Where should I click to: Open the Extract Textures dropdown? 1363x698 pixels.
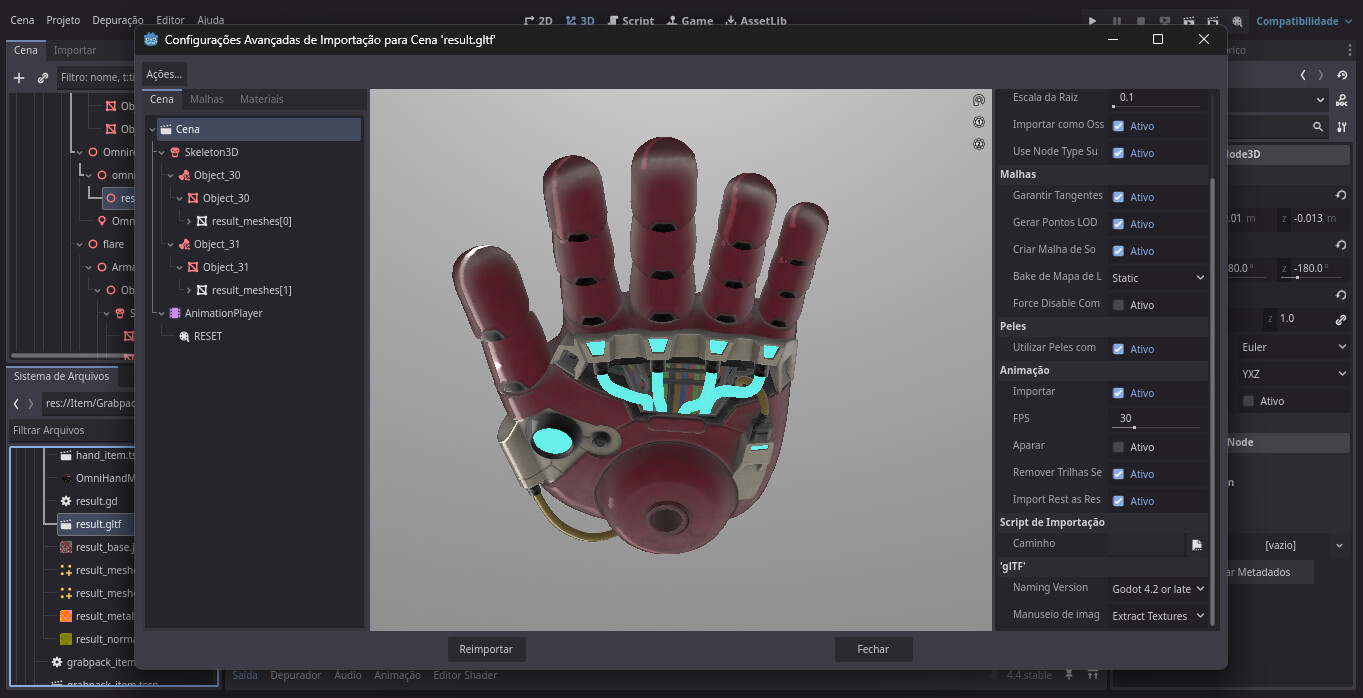1158,616
